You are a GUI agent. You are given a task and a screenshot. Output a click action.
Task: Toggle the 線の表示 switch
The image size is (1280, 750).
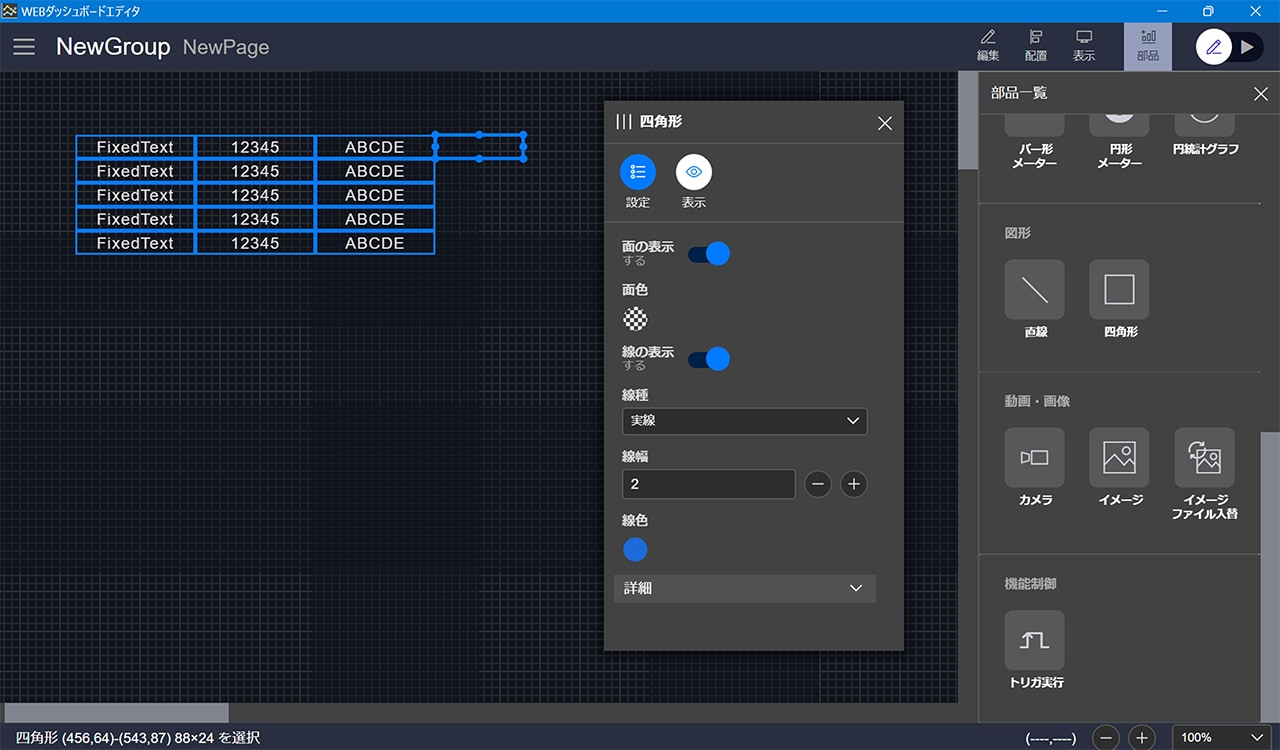pyautogui.click(x=709, y=359)
